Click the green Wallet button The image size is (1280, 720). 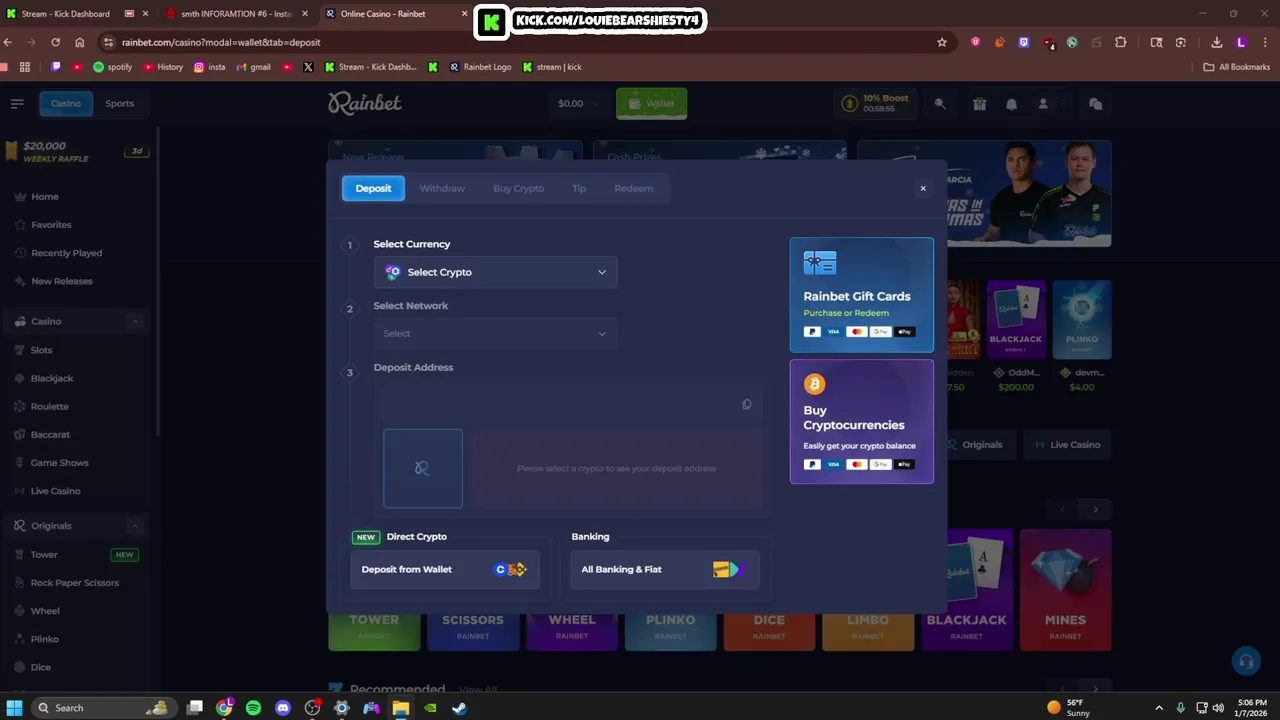651,103
